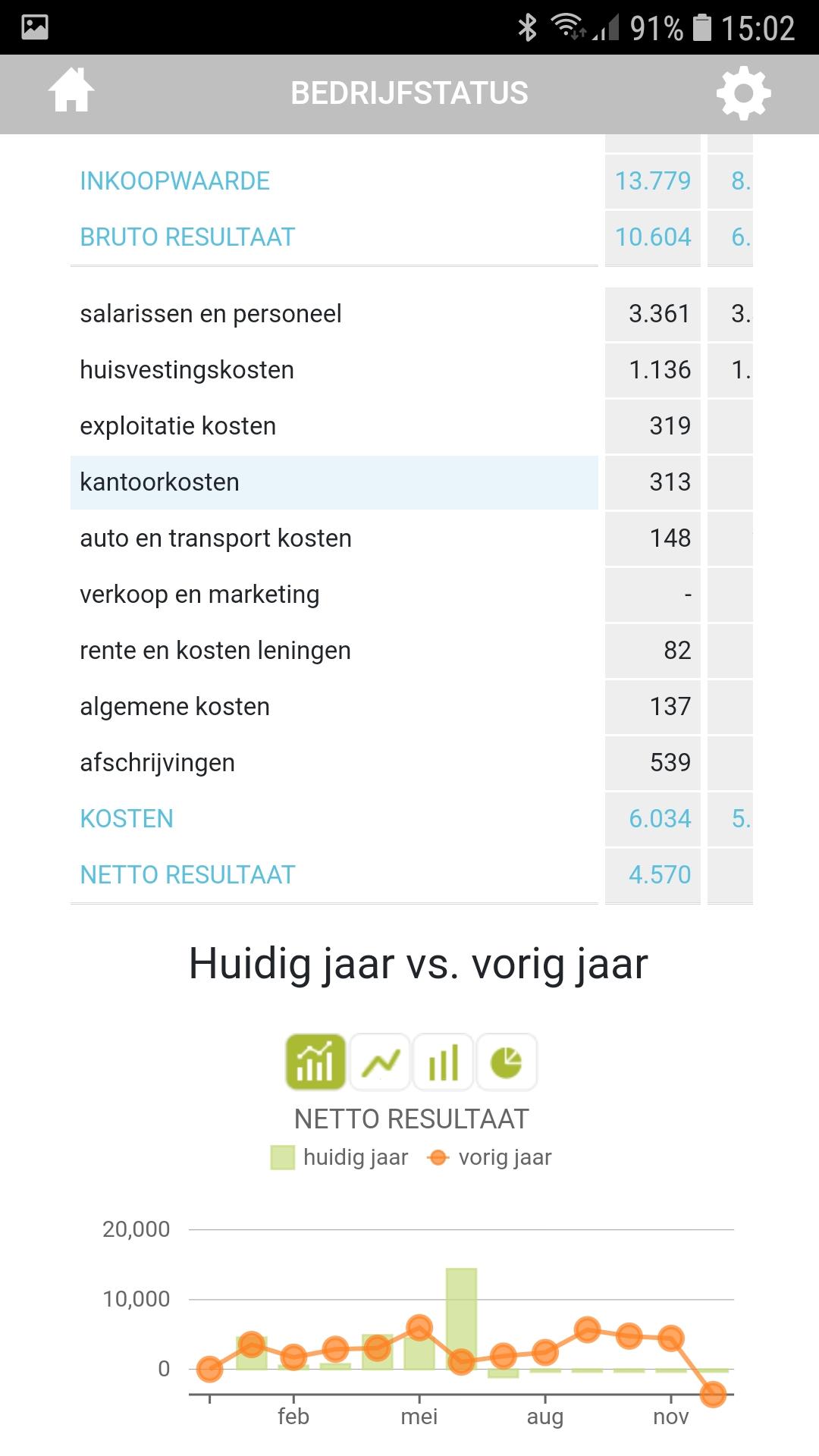Select combined bar-line chart type icon
This screenshot has height=1456, width=819.
coord(315,1062)
